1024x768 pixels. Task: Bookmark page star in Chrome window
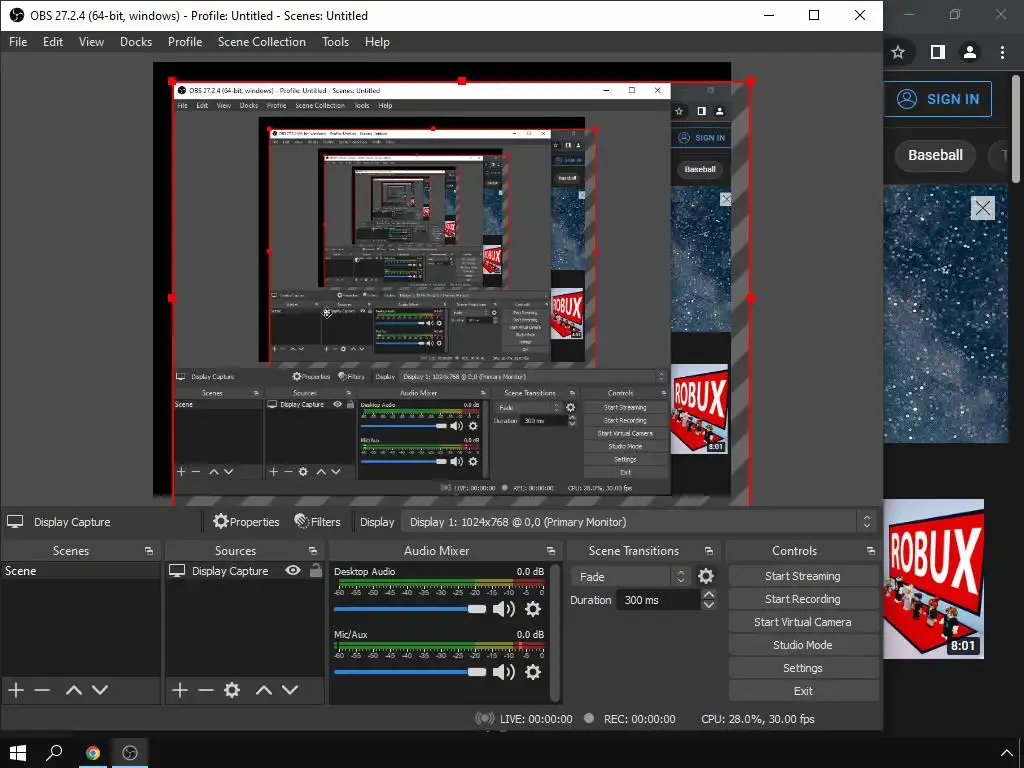click(x=898, y=52)
